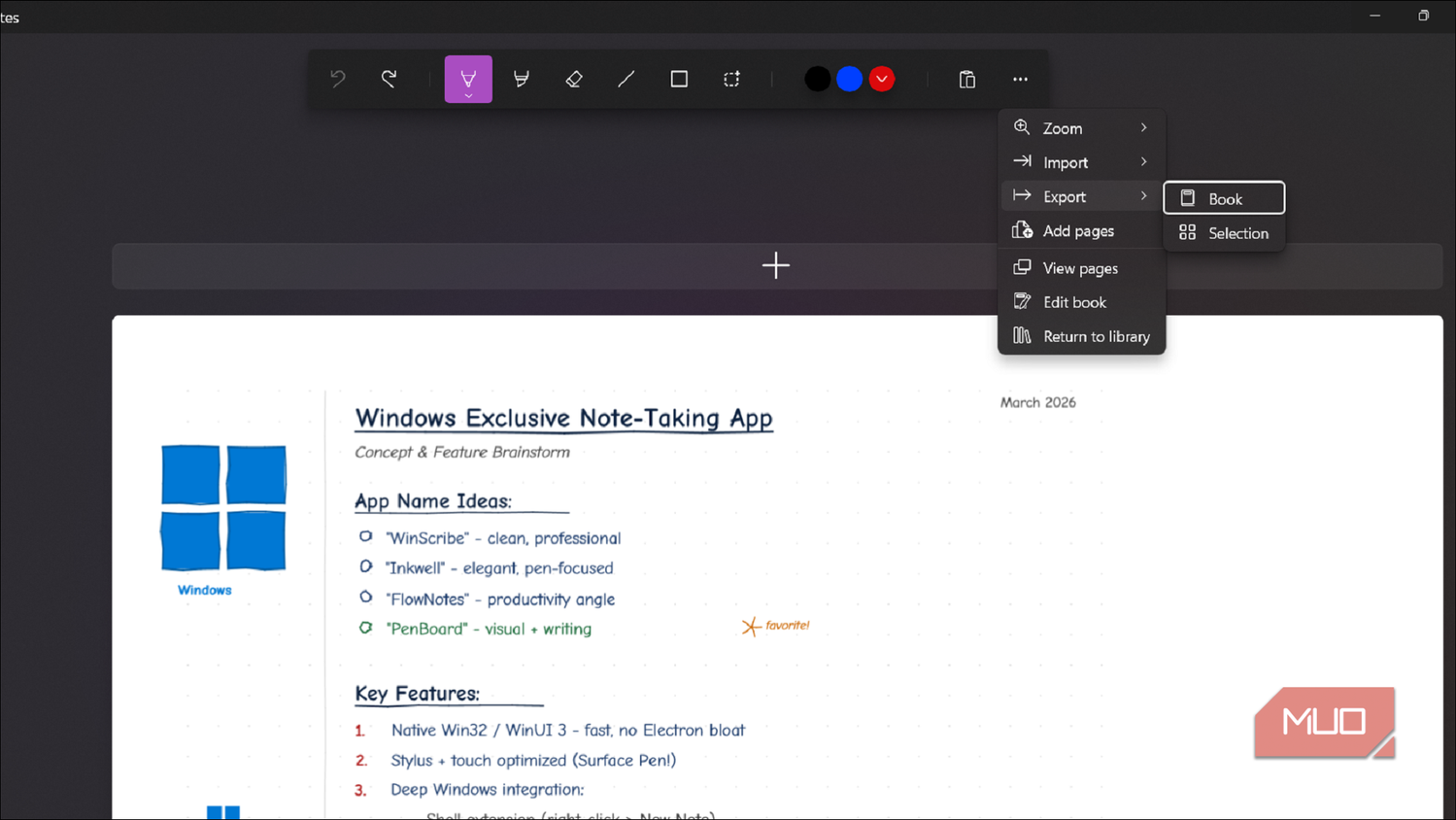Click the Export submenu chevron arrow
This screenshot has width=1456, height=820.
pyautogui.click(x=1144, y=196)
